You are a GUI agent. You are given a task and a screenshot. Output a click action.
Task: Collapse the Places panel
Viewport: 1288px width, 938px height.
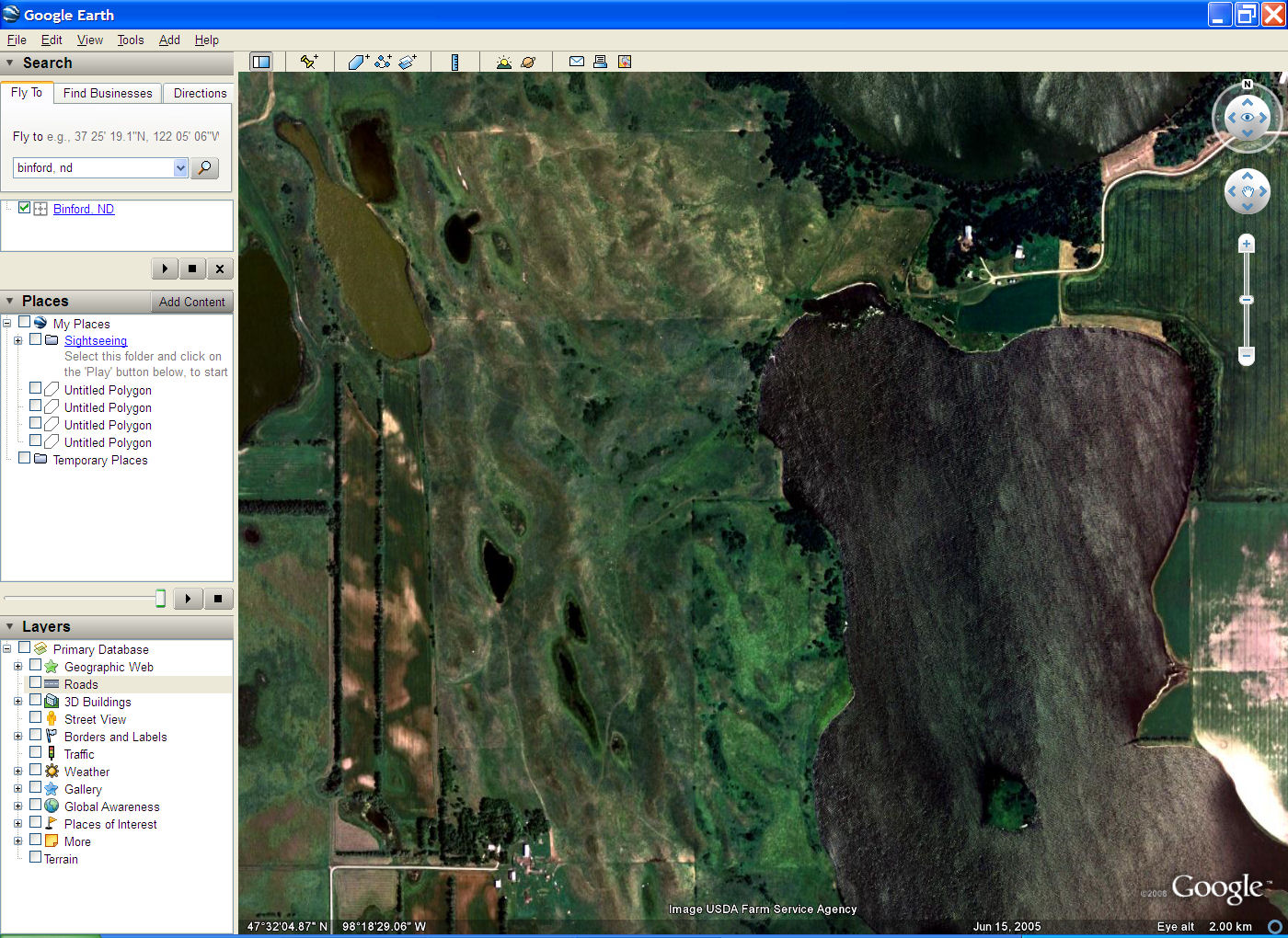(x=10, y=301)
